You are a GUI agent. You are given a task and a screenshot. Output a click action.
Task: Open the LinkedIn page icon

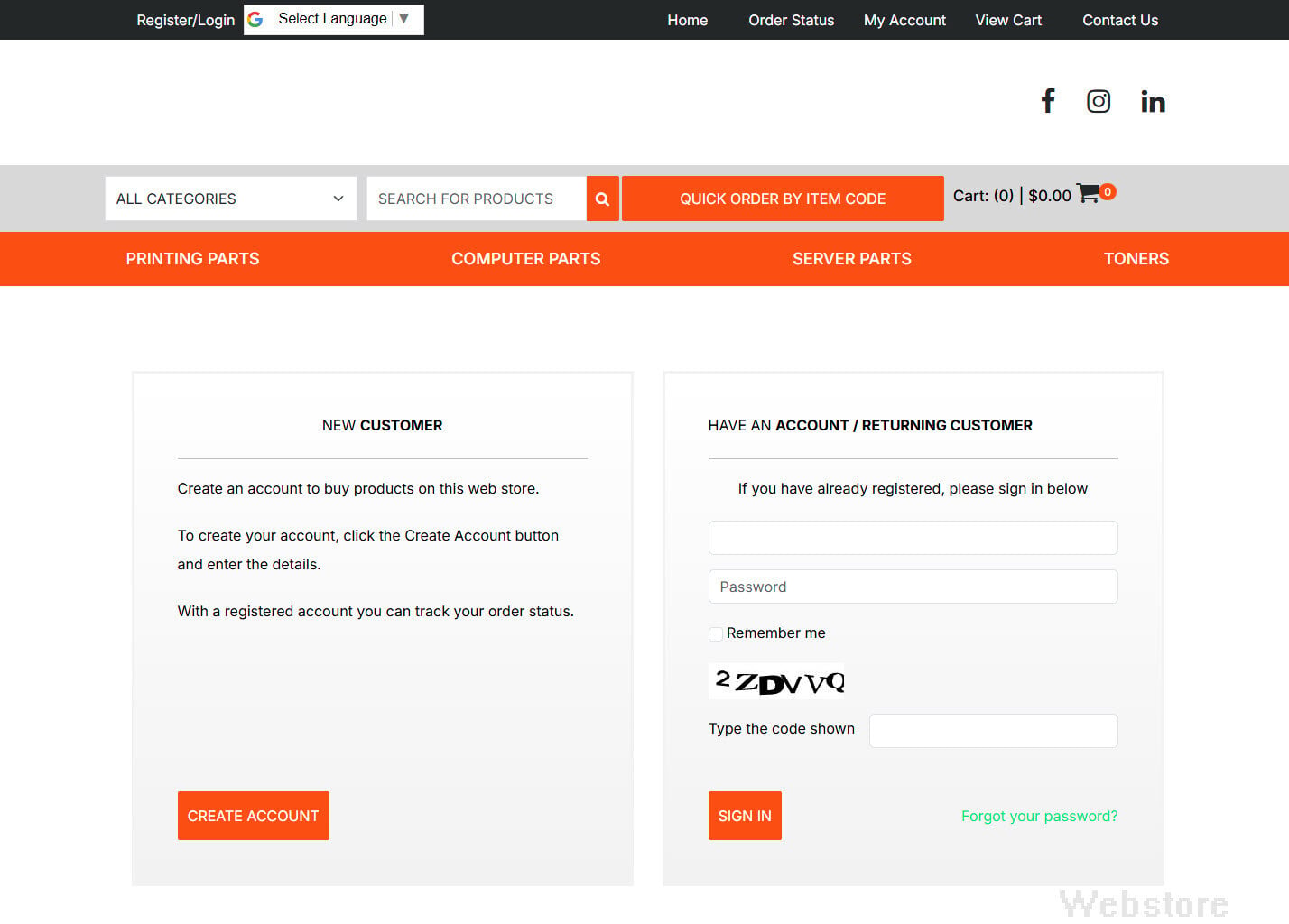coord(1153,101)
